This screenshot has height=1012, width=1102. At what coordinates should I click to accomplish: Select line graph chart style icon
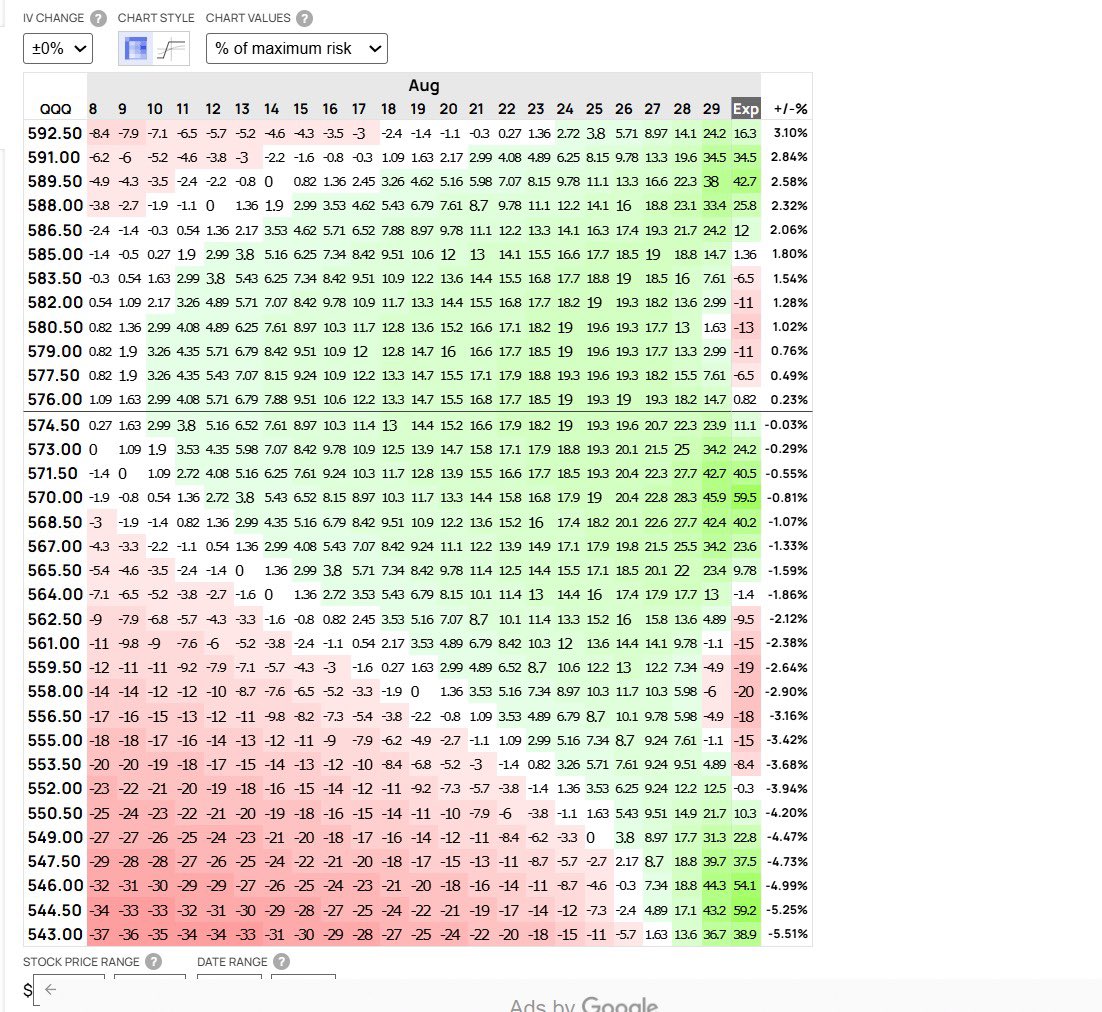pyautogui.click(x=171, y=48)
